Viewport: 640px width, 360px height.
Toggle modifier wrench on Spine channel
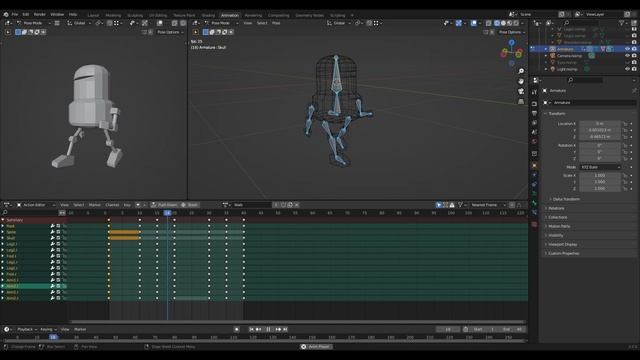[x=52, y=232]
